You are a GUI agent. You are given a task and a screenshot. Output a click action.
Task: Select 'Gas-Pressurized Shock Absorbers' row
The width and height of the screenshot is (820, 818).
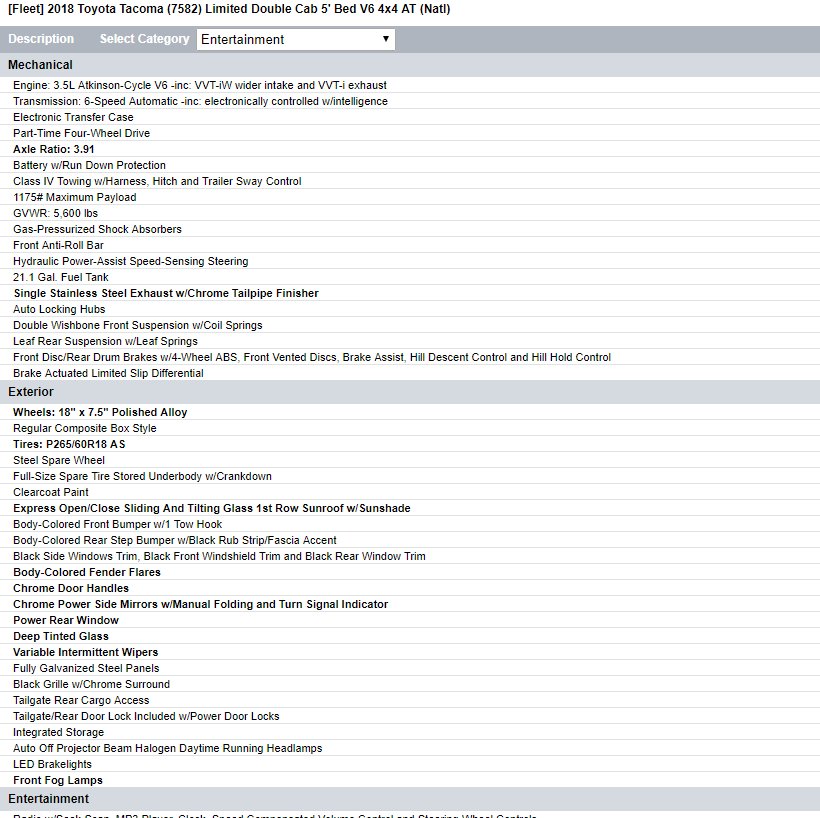point(410,229)
